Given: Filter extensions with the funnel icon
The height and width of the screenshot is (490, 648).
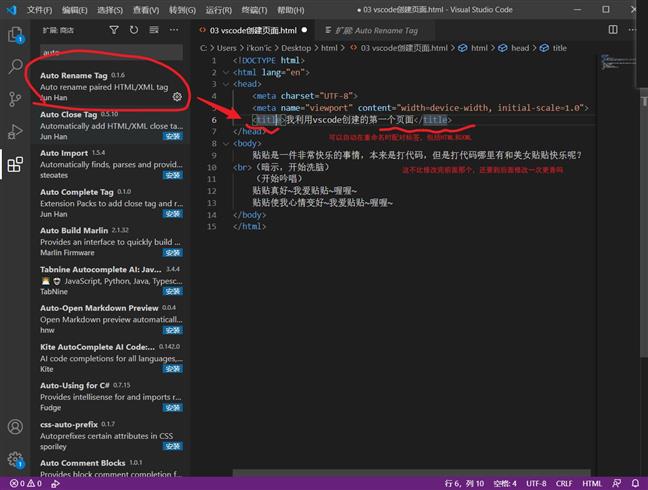Looking at the screenshot, I should [x=114, y=30].
